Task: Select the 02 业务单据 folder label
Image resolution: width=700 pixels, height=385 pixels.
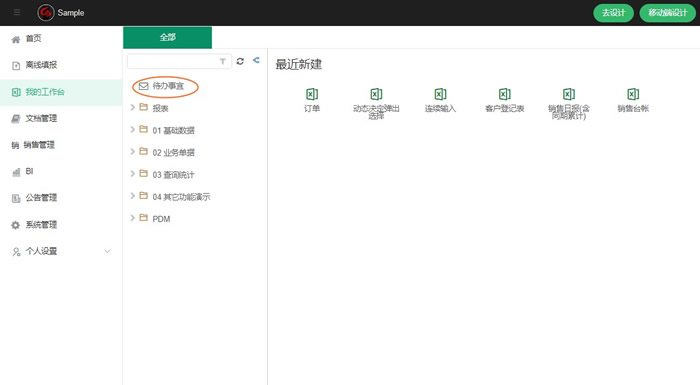Action: click(174, 152)
